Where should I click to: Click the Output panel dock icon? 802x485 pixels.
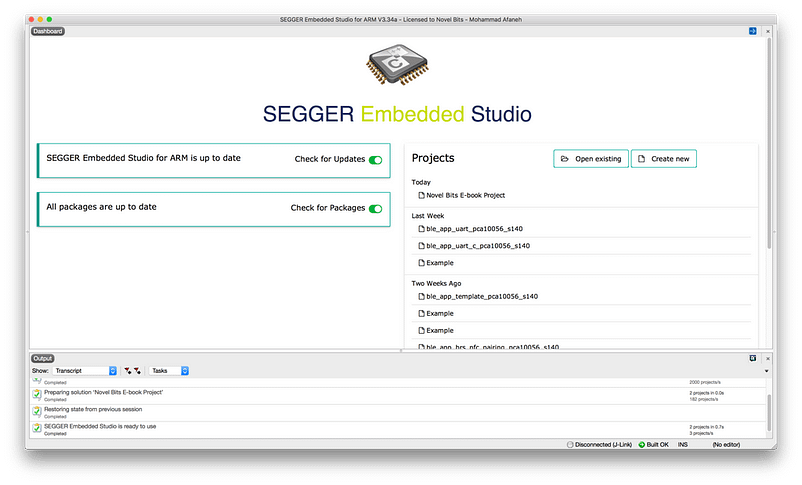pos(752,359)
